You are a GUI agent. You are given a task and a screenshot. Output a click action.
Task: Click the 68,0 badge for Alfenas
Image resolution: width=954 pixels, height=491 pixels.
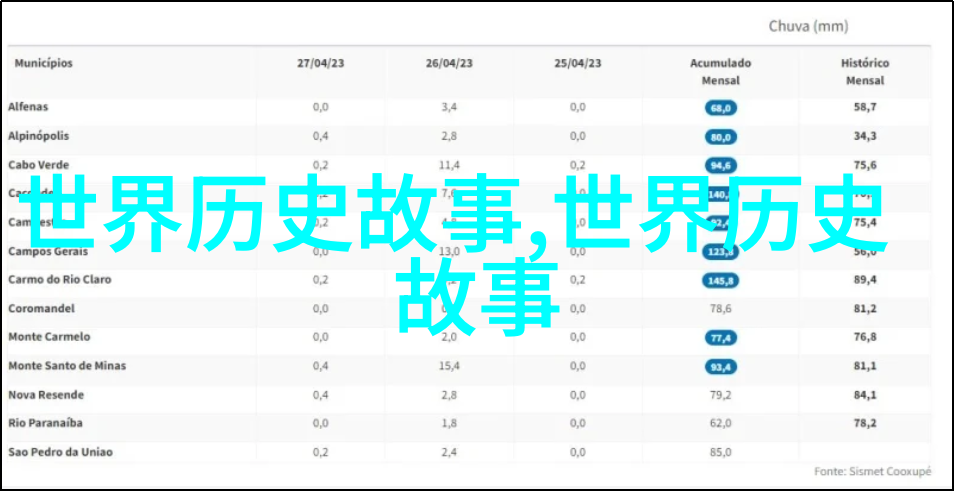pos(720,108)
